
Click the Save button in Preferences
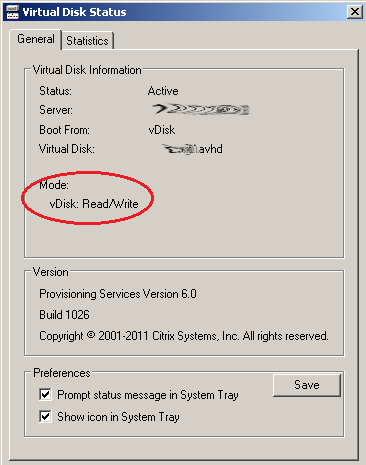(x=307, y=385)
